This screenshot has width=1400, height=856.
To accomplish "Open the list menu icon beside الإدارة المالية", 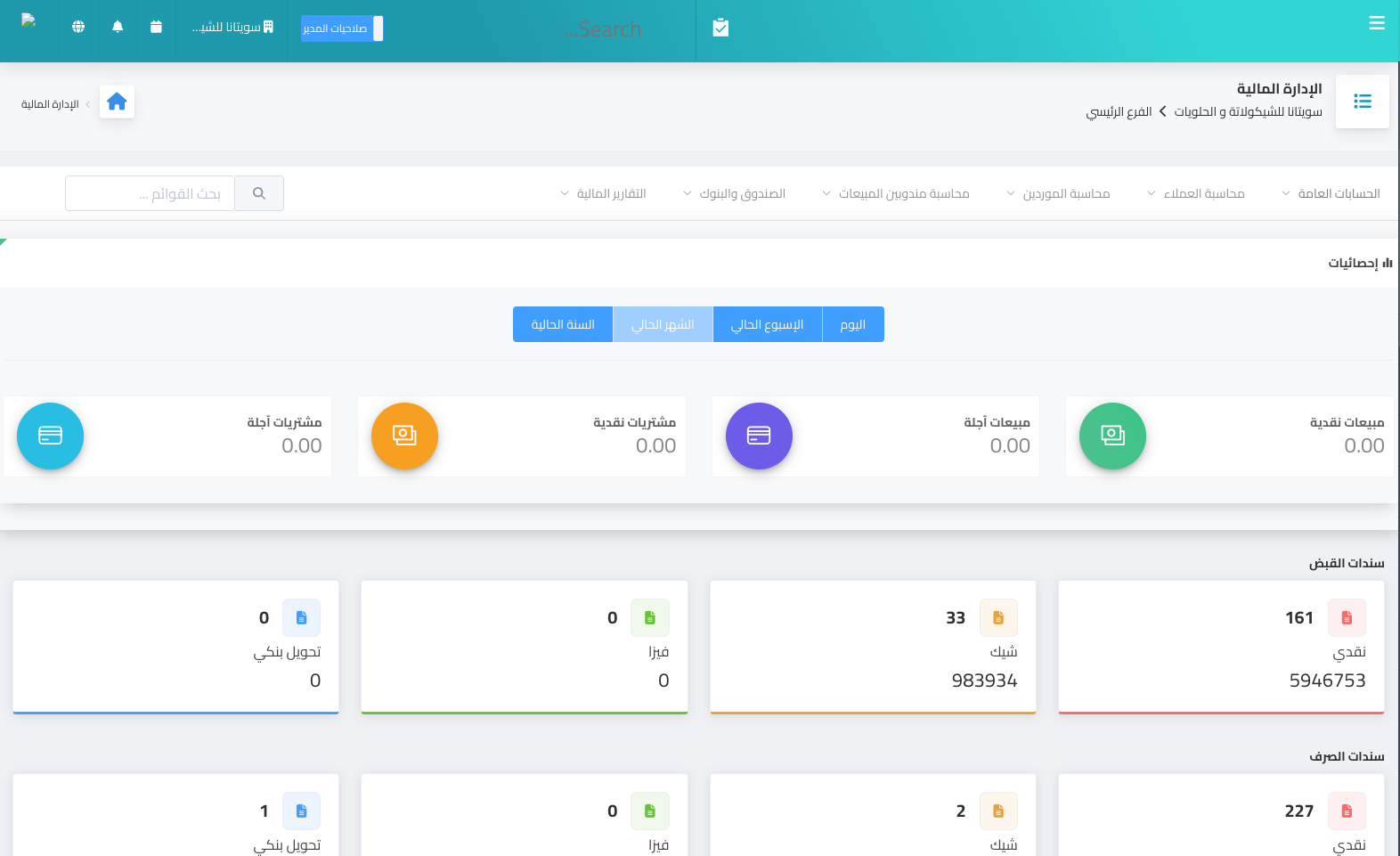I will 1363,102.
